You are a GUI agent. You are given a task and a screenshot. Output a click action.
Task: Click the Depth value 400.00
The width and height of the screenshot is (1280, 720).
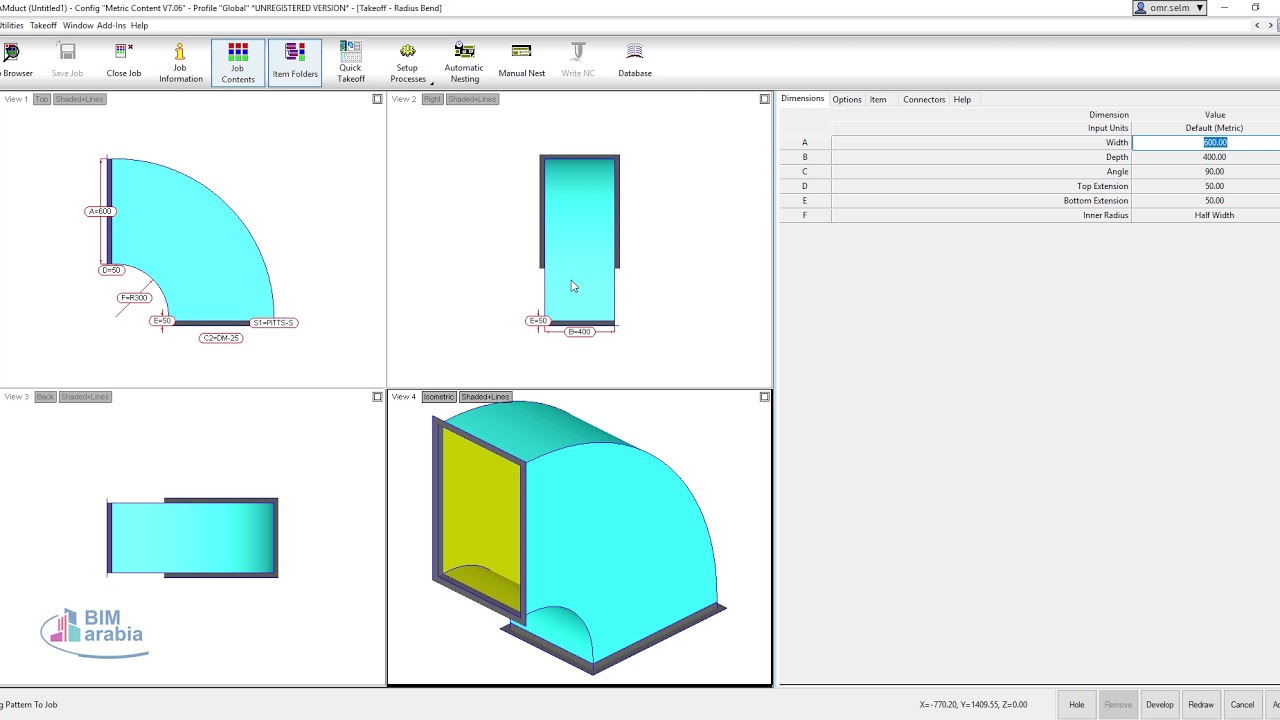click(1214, 157)
